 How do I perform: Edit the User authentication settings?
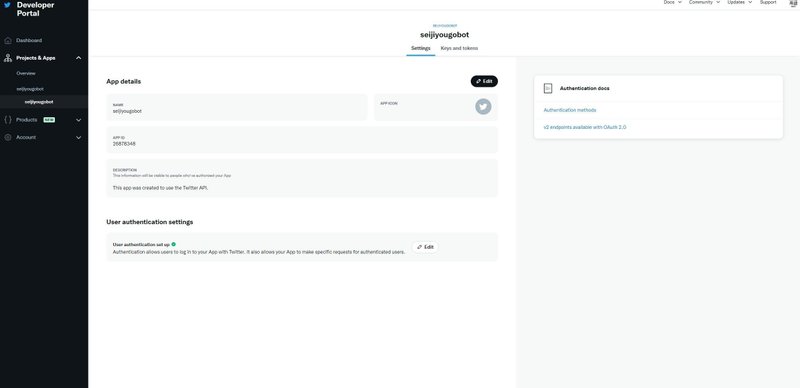[x=426, y=247]
